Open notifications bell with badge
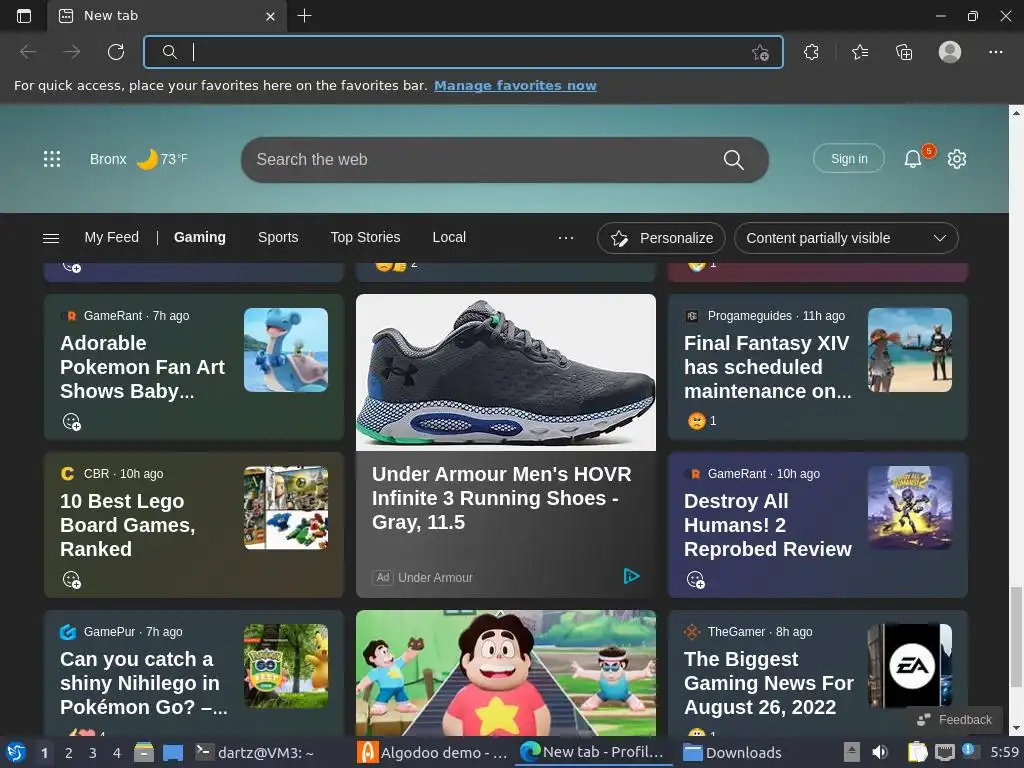Image resolution: width=1024 pixels, height=768 pixels. point(914,159)
